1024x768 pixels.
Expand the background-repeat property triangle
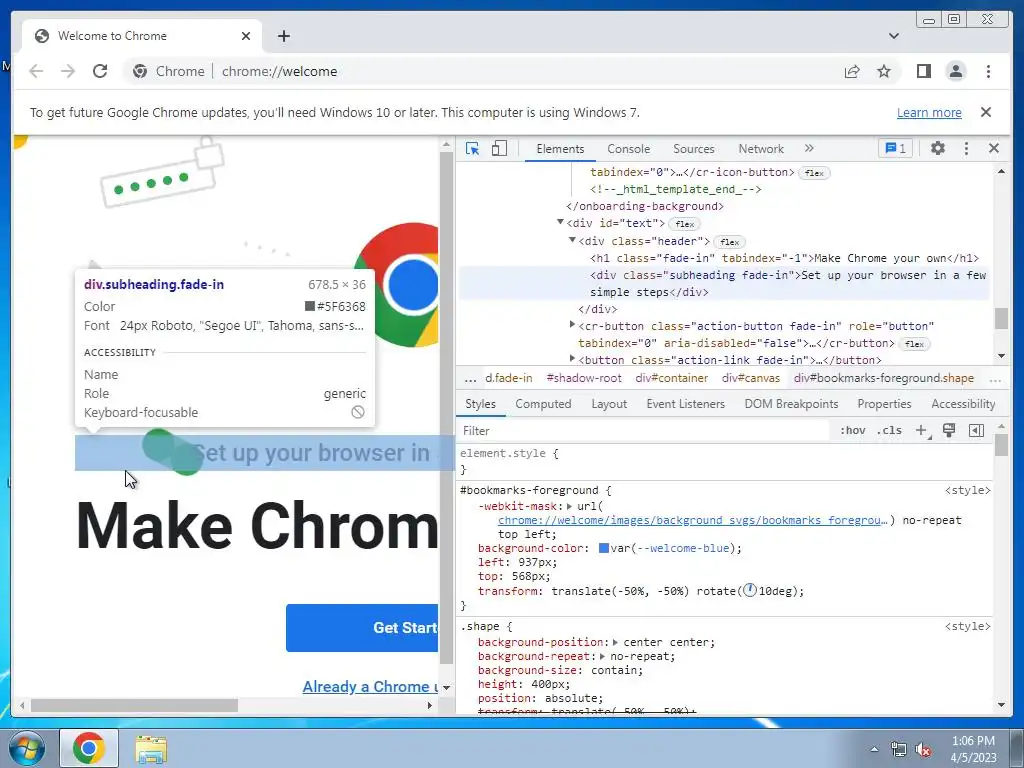coord(601,656)
